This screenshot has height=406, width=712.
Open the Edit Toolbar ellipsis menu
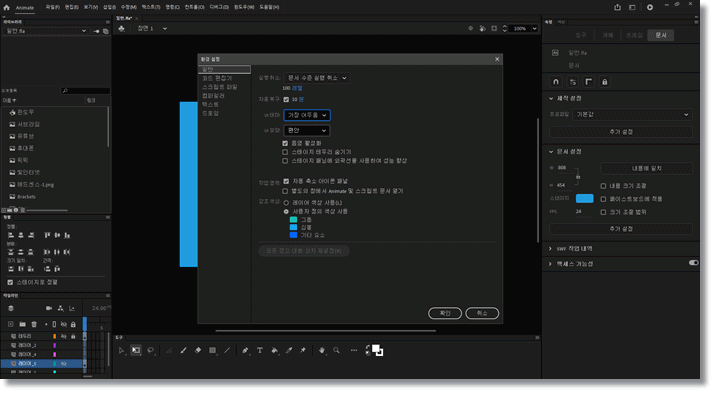pos(354,351)
